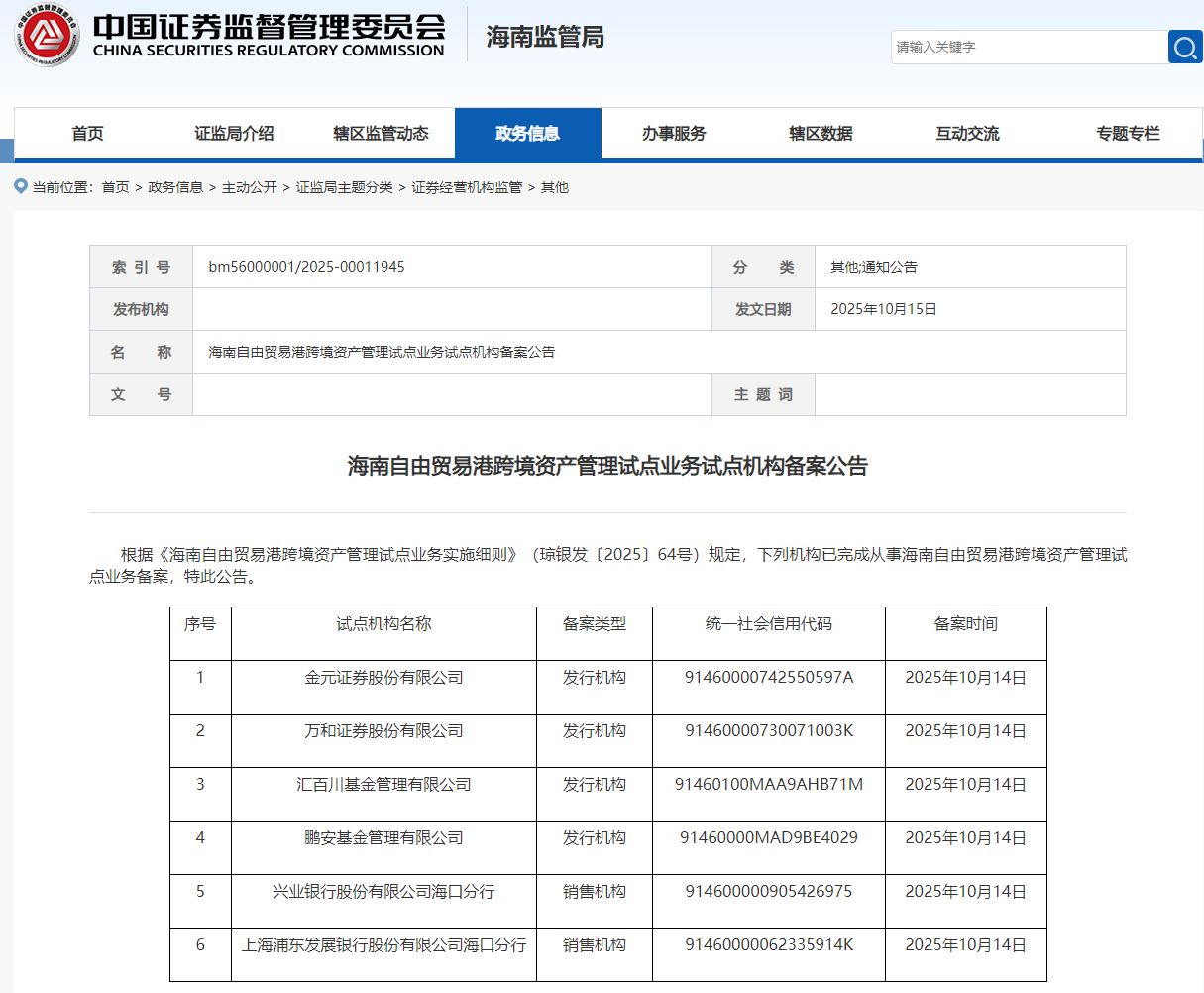Click 证监局主题分类 breadcrumb link
This screenshot has height=993, width=1204.
click(x=344, y=187)
